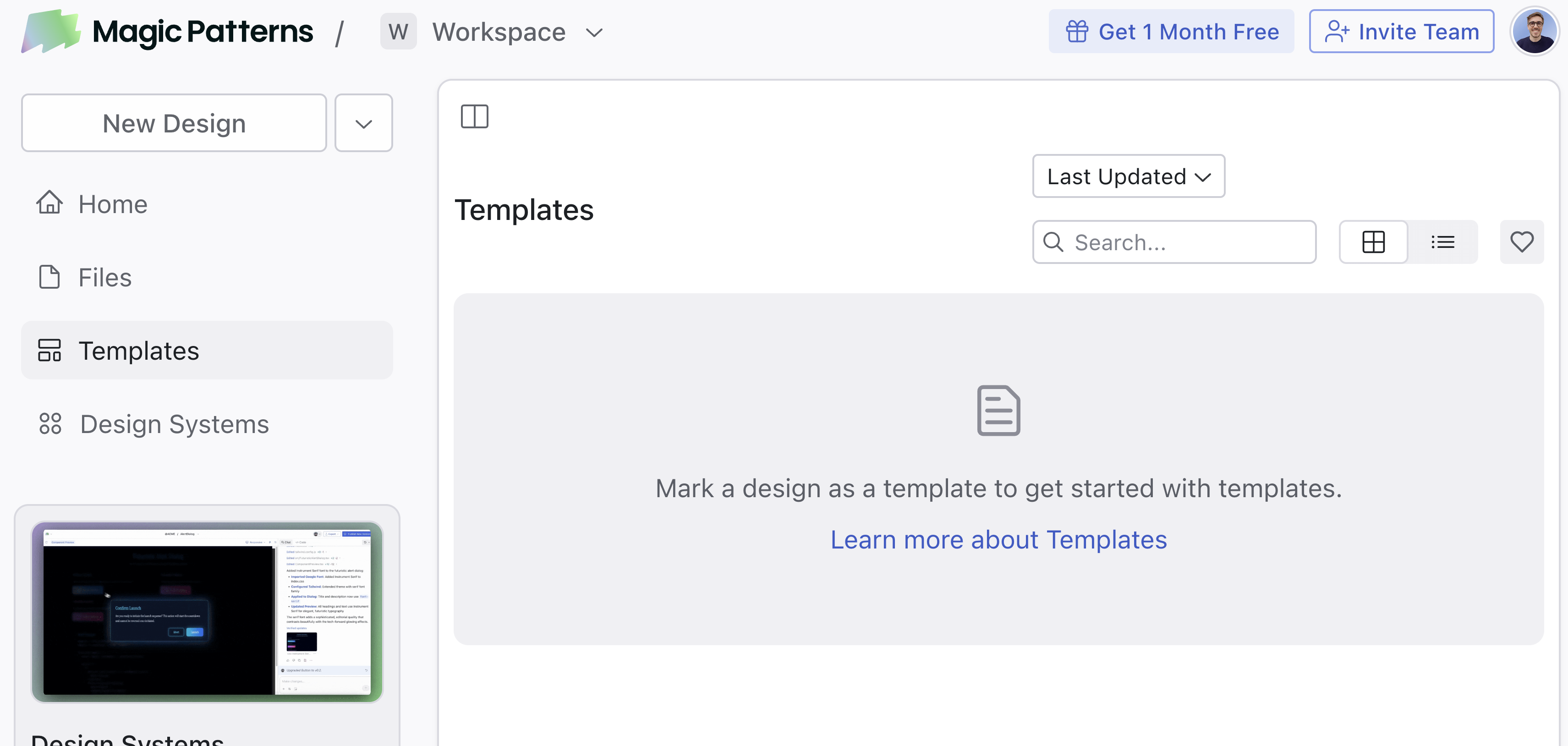
Task: Click the Home house icon
Action: click(49, 203)
